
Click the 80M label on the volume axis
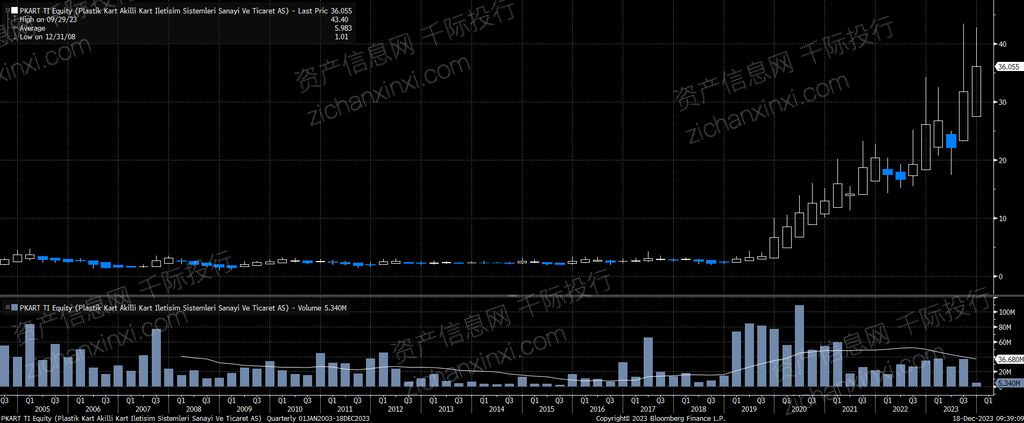point(1003,327)
